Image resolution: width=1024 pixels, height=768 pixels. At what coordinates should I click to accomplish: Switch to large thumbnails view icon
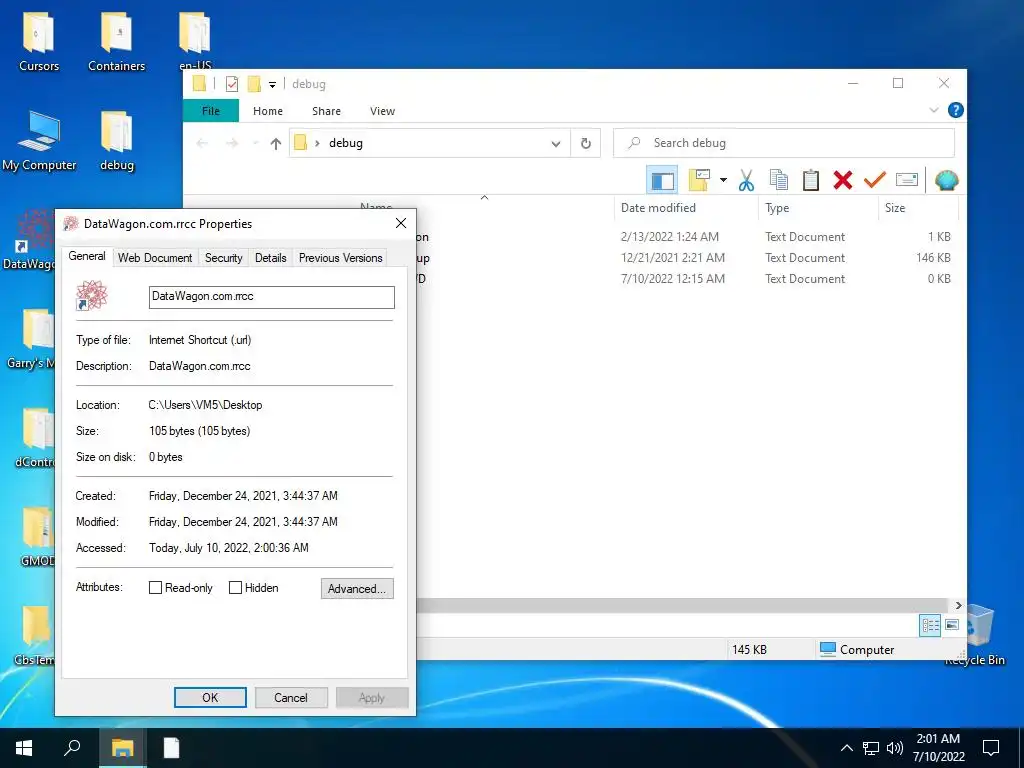tap(952, 625)
